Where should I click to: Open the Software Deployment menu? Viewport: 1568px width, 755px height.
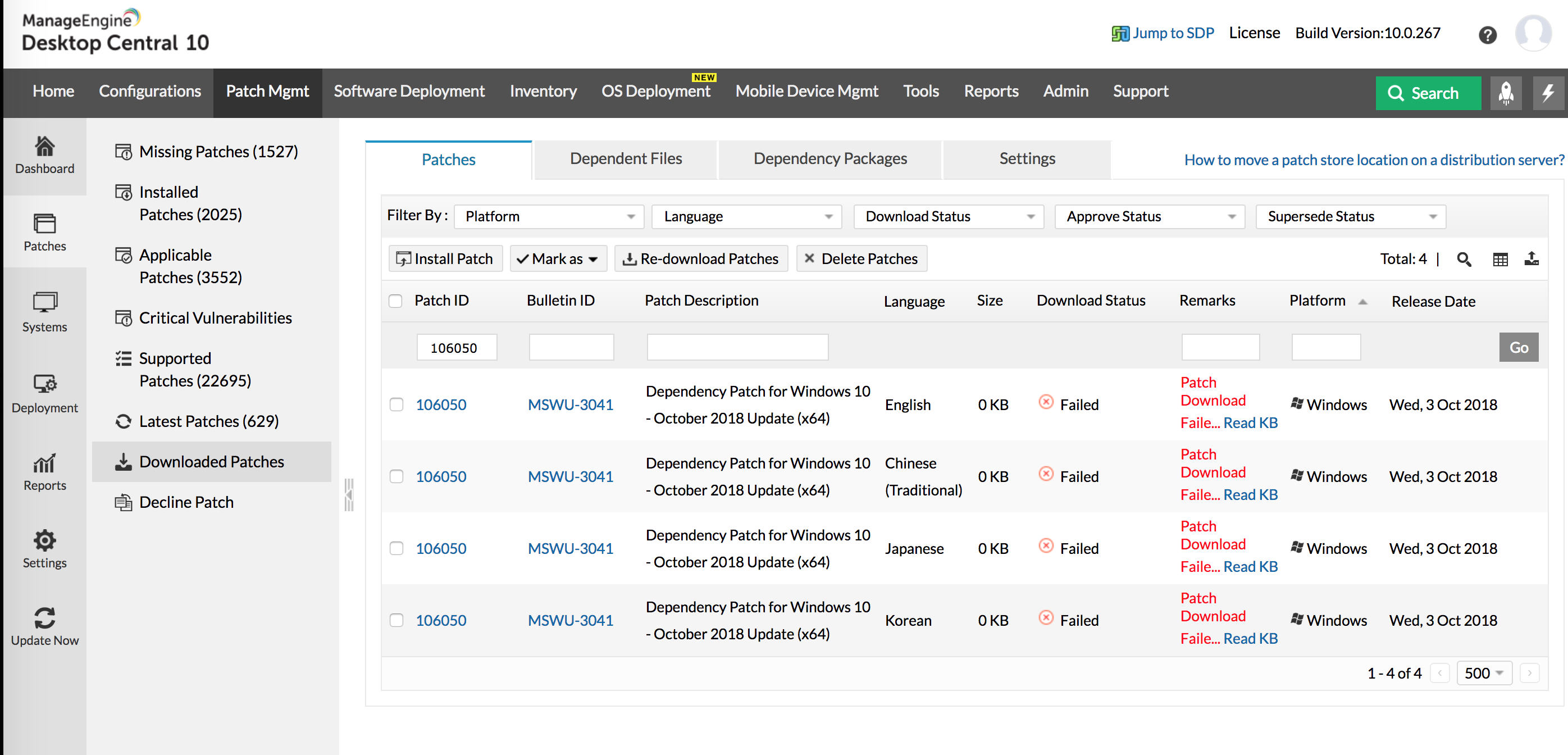tap(408, 92)
